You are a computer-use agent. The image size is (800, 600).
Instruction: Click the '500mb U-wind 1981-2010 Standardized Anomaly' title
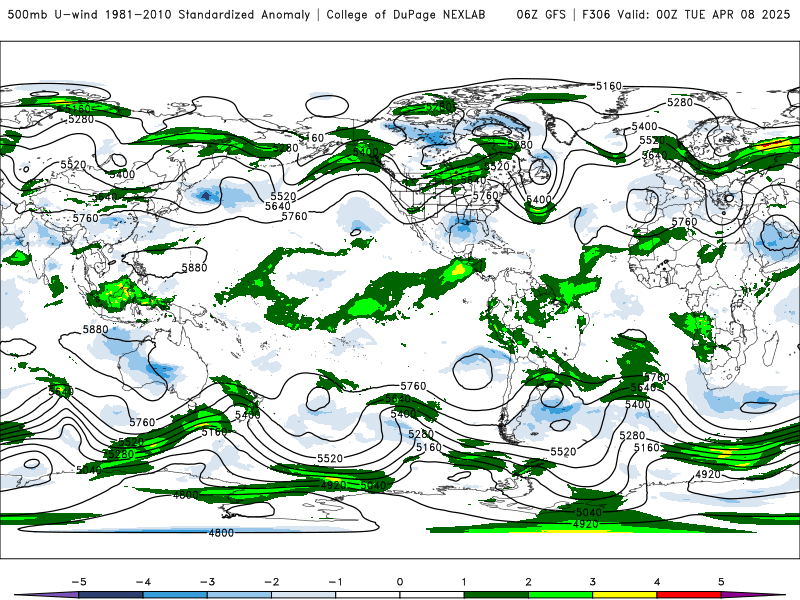tap(159, 15)
